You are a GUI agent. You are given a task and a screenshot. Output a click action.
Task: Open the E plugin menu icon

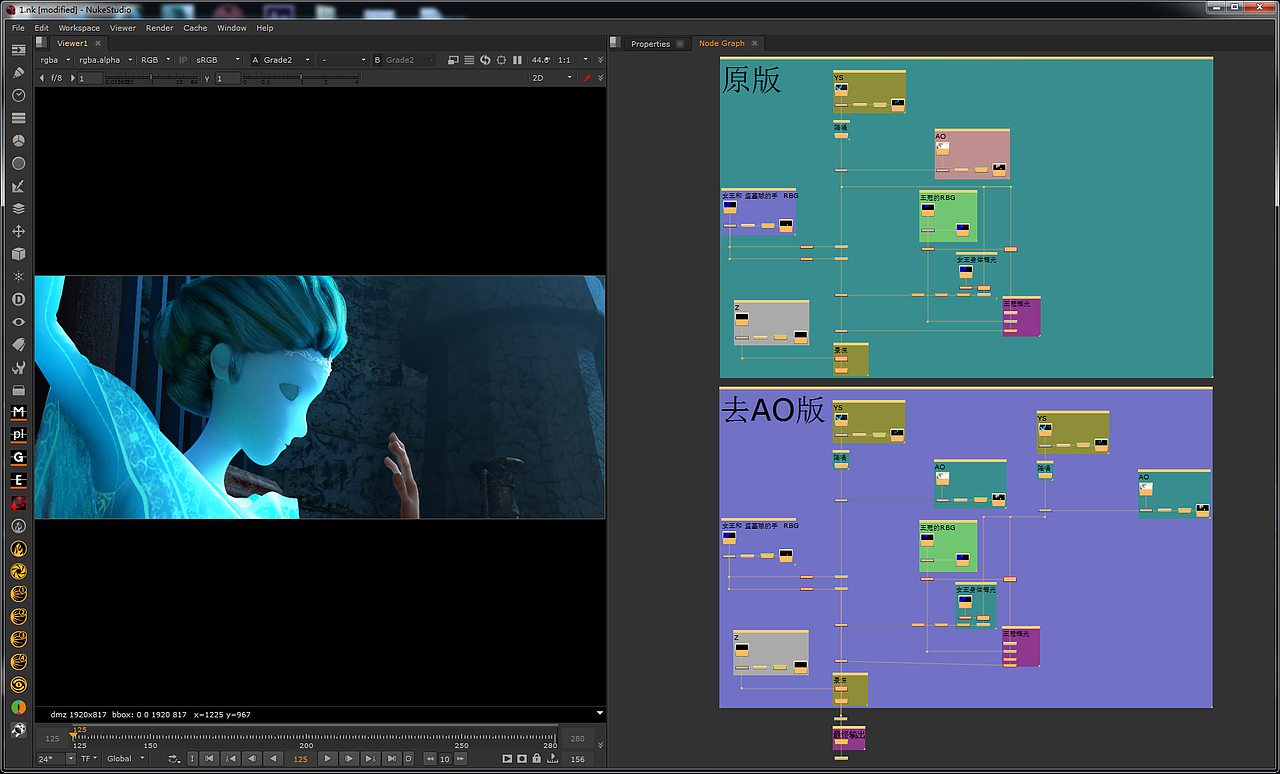click(18, 480)
